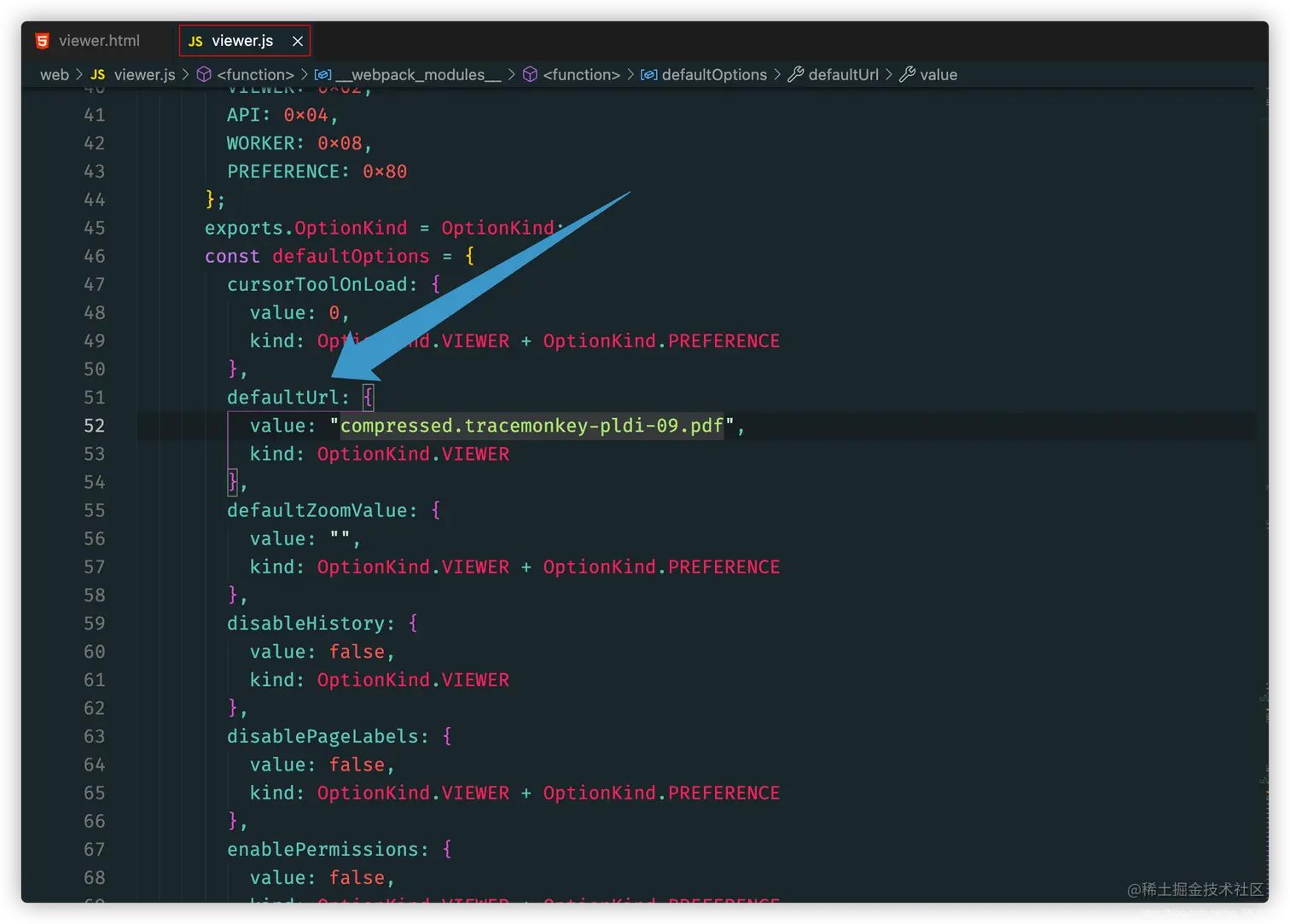
Task: Open the value breadcrumb item
Action: tap(938, 75)
